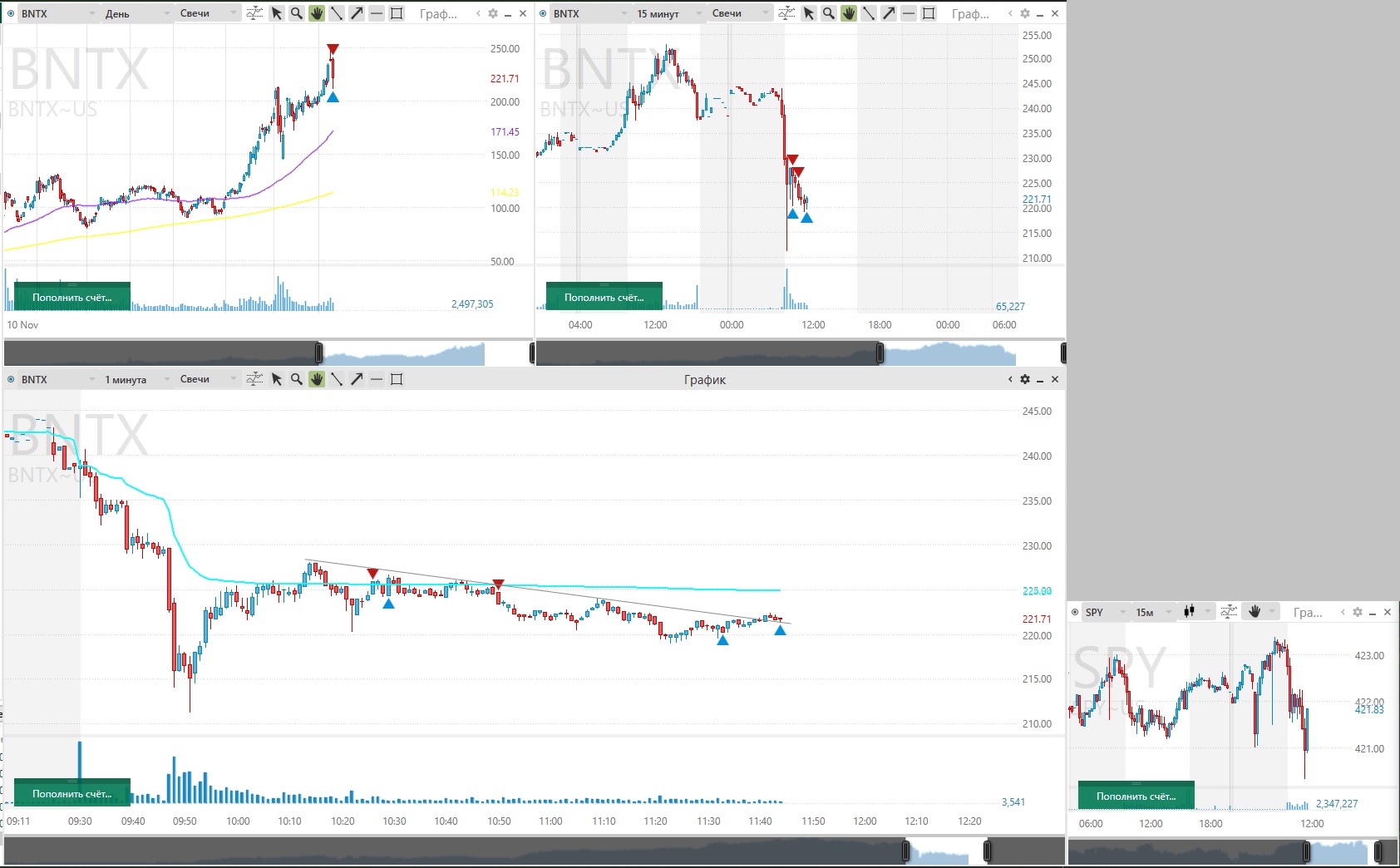Grab the left range handle under the SPY chart
Image resolution: width=1400 pixels, height=868 pixels.
1306,851
